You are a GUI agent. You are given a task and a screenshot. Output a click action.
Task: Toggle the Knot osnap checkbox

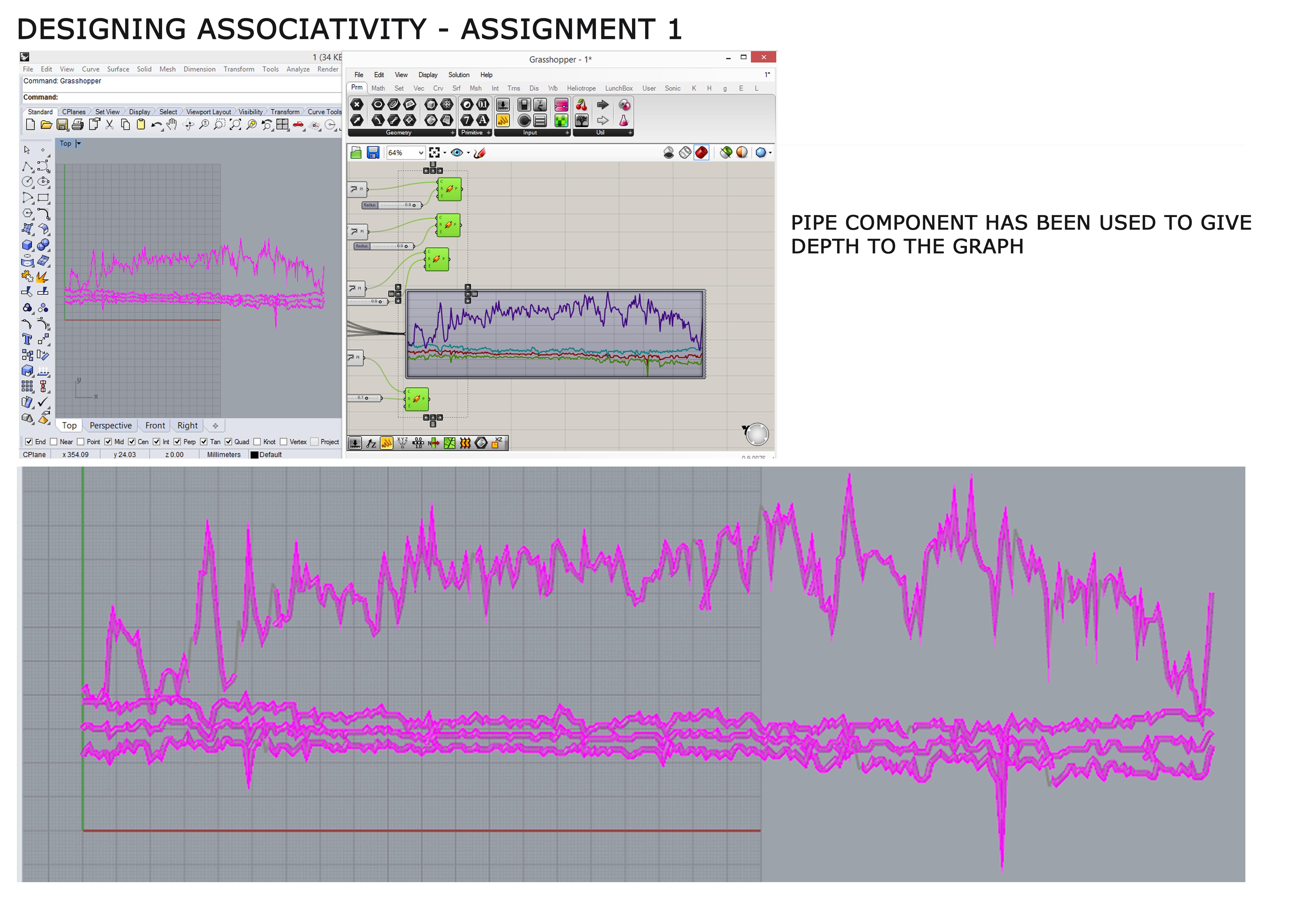257,441
